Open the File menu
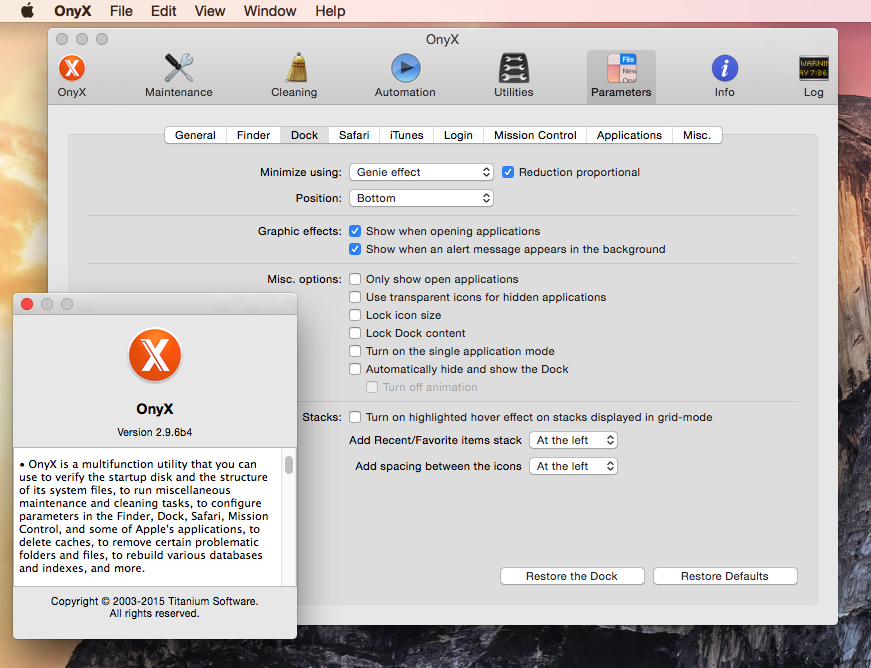 121,11
